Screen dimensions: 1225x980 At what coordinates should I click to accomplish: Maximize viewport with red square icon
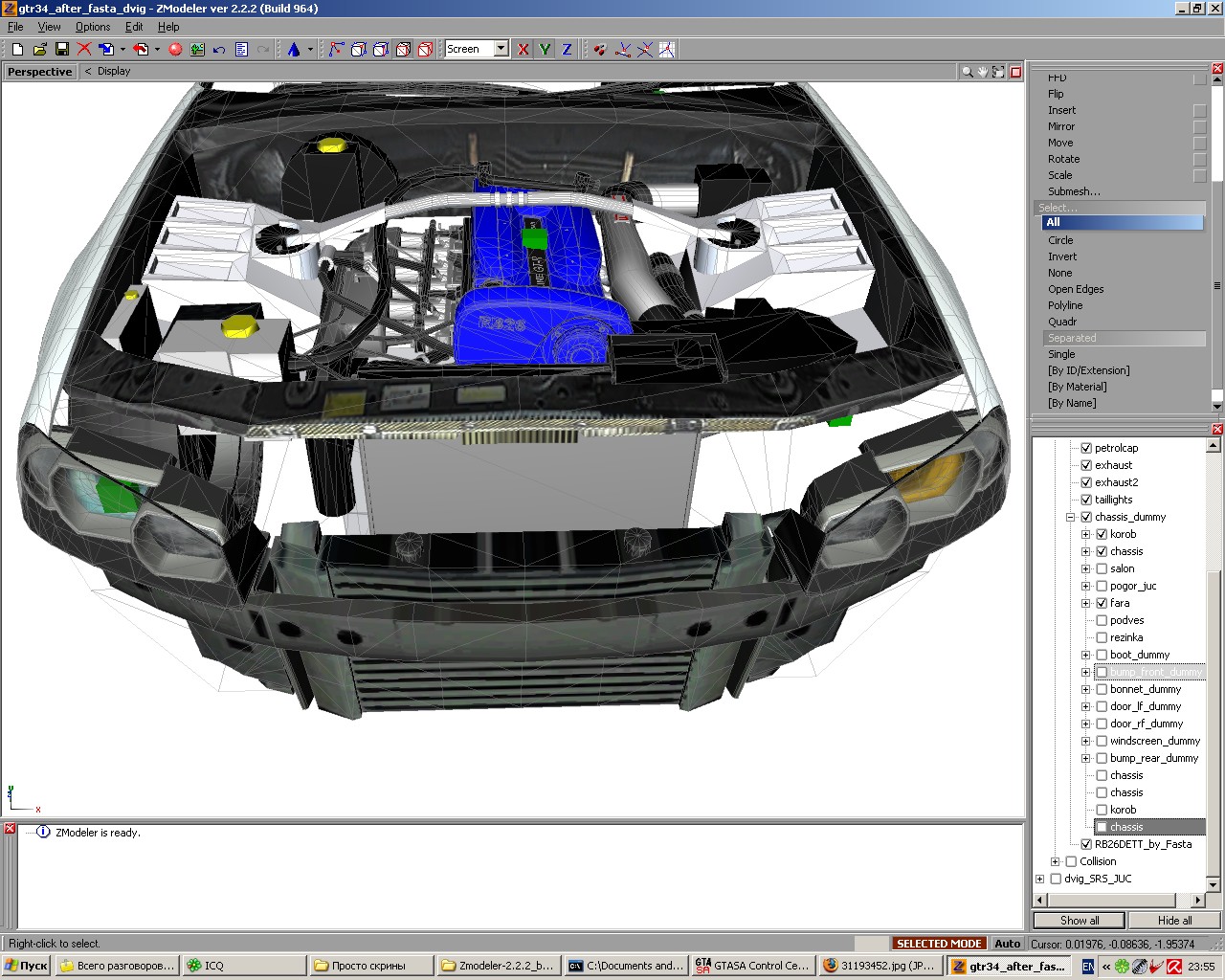(x=1015, y=72)
